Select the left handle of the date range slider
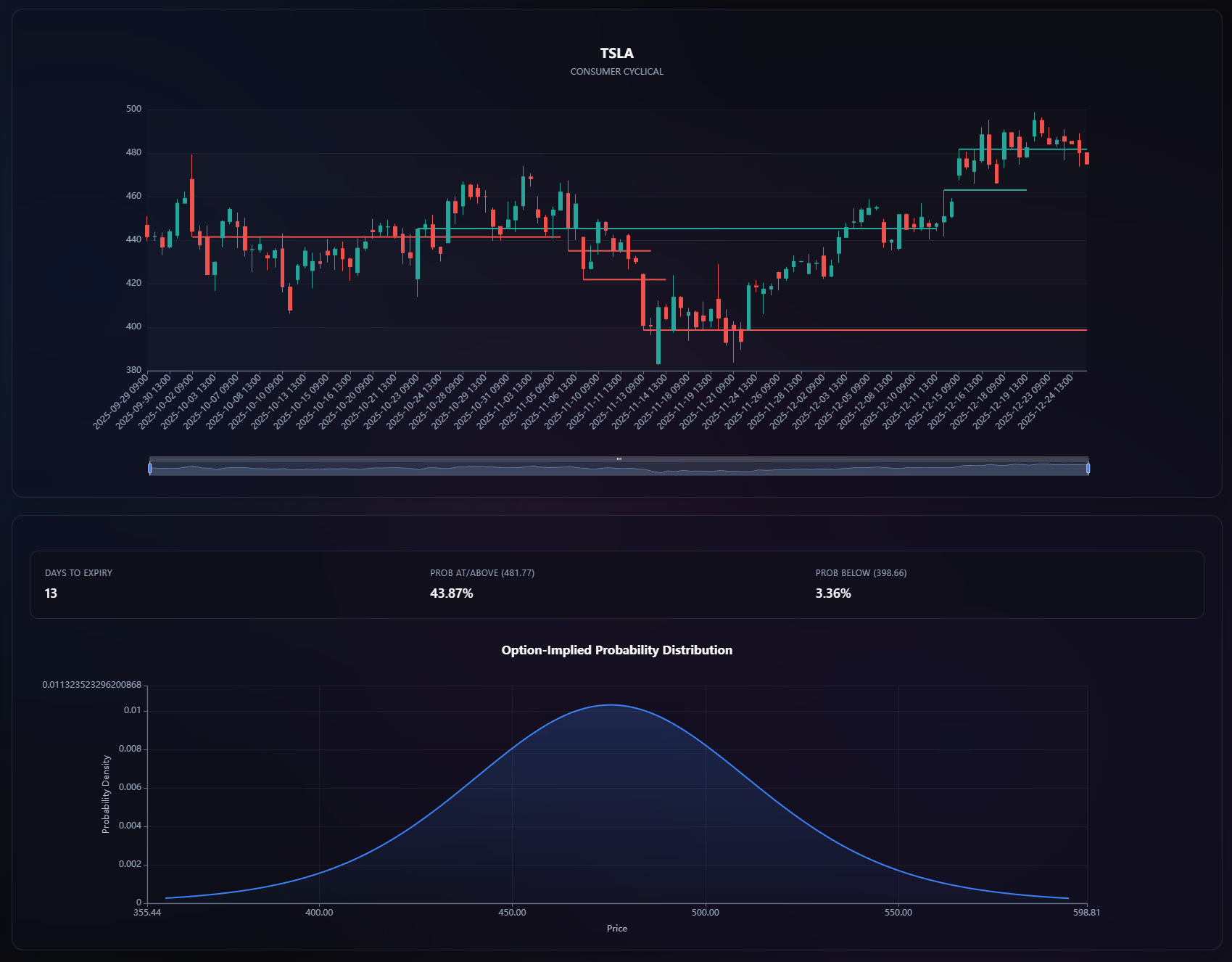1232x962 pixels. (150, 468)
